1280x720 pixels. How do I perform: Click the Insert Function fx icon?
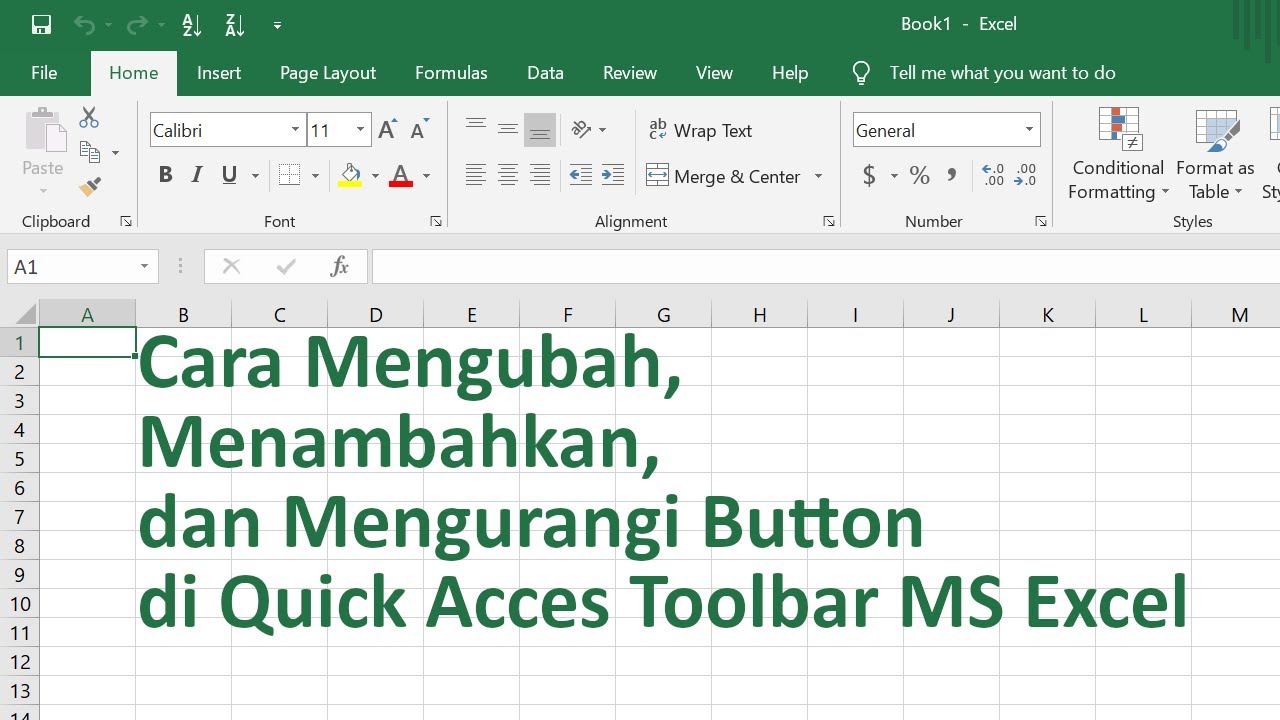tap(339, 267)
